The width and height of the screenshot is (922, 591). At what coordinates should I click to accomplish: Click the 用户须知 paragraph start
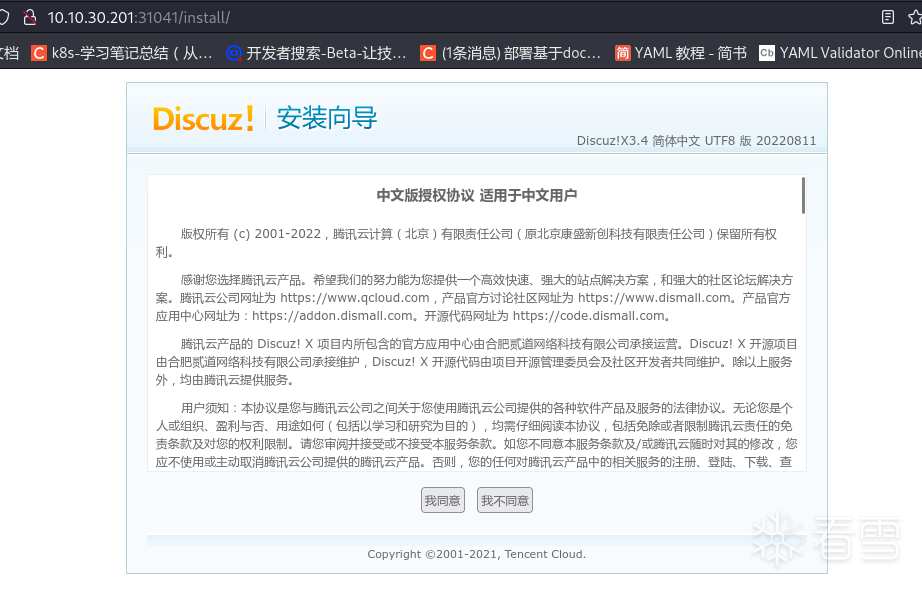tap(205, 408)
